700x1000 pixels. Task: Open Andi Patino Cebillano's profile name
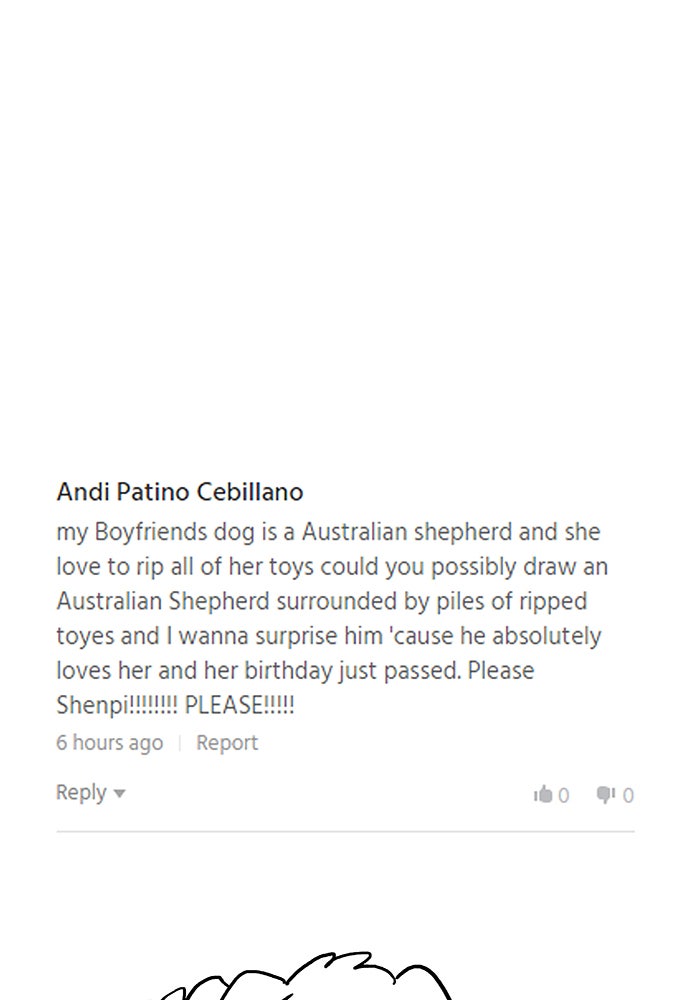(180, 492)
